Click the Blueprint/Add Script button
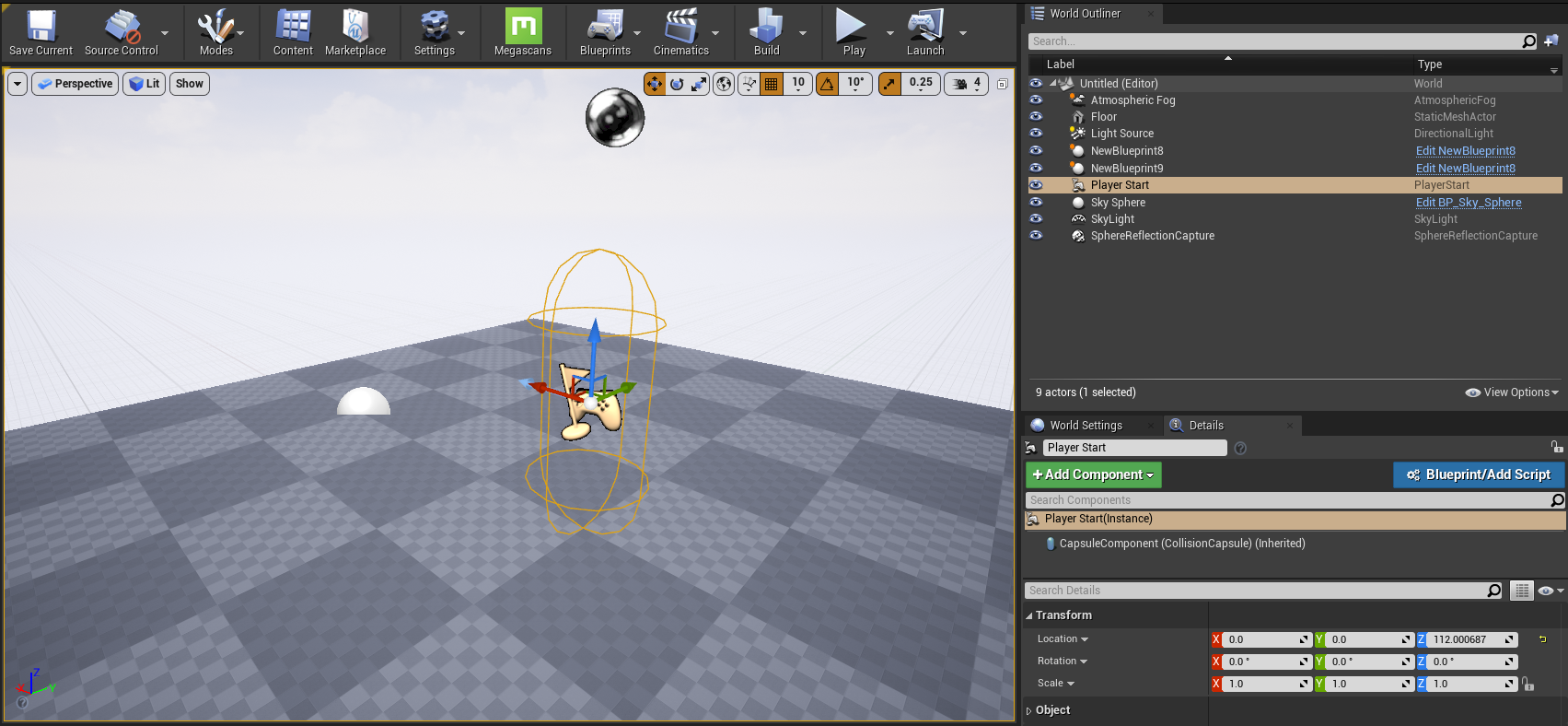The image size is (1568, 726). pyautogui.click(x=1480, y=474)
